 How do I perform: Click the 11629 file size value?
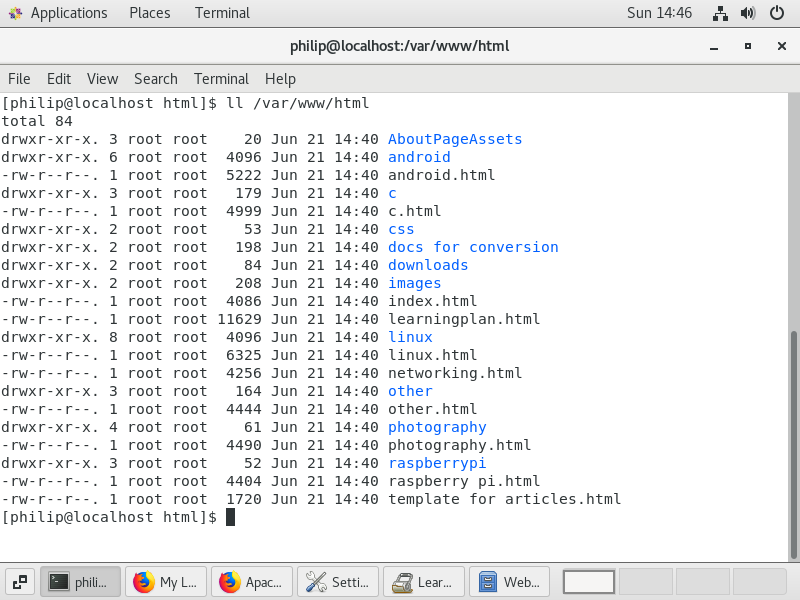tap(239, 319)
